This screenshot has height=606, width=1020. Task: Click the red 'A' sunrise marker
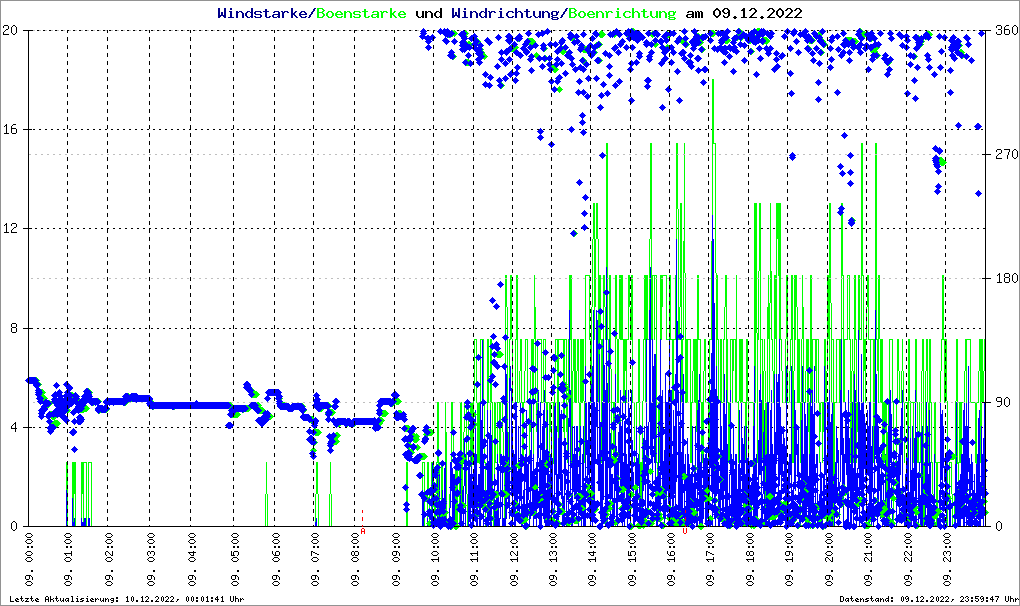(x=362, y=531)
